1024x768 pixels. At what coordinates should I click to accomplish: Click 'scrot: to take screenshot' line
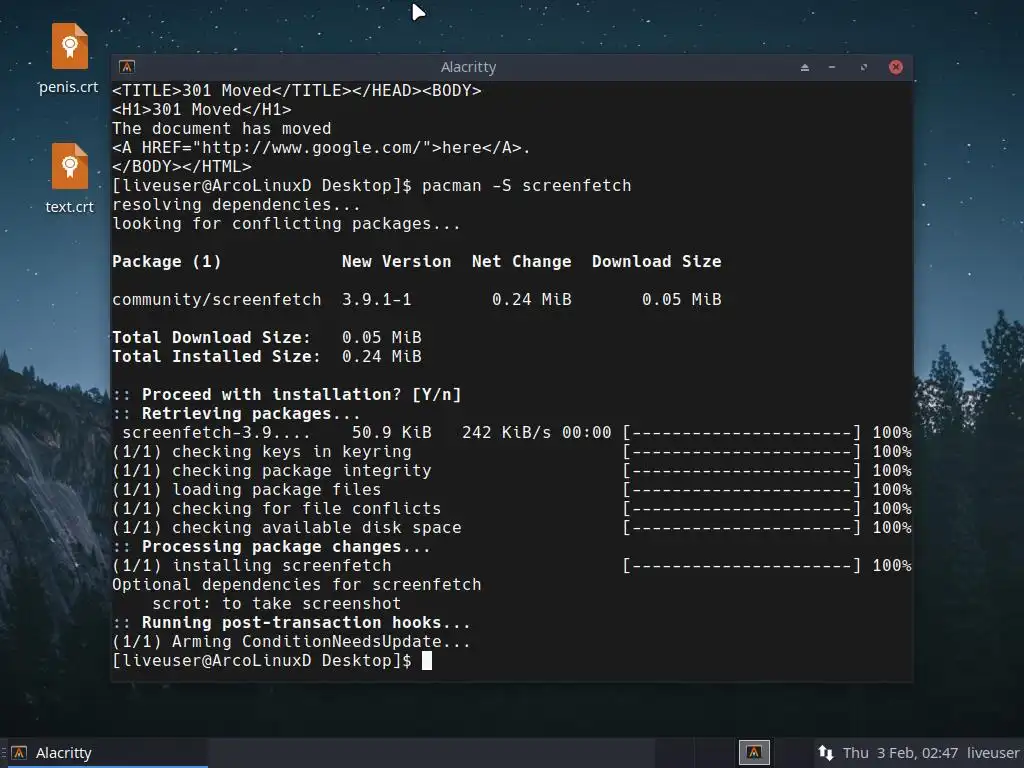276,603
